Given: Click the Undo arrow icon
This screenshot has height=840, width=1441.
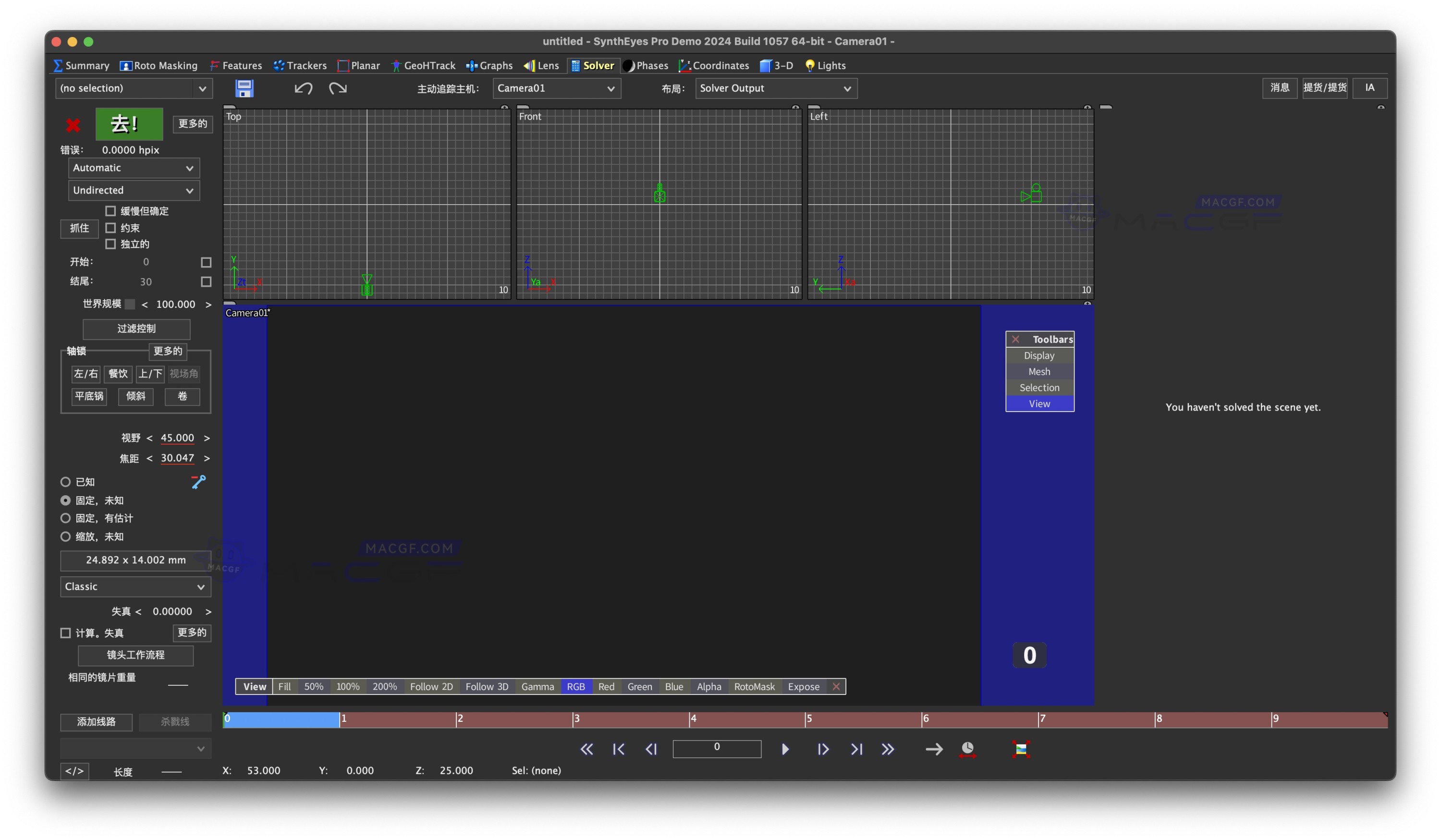Looking at the screenshot, I should [x=304, y=88].
